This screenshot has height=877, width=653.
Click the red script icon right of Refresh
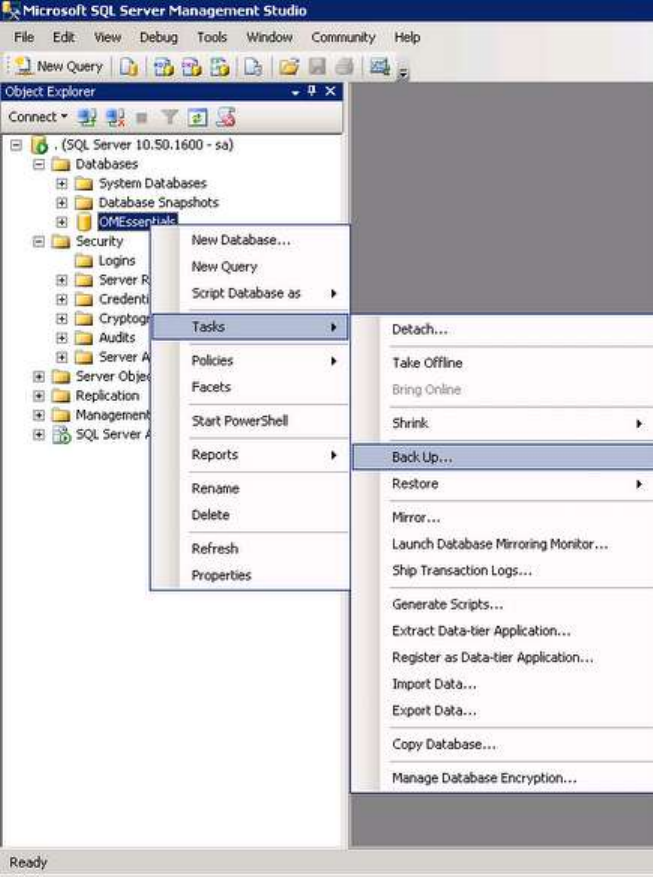tap(226, 117)
